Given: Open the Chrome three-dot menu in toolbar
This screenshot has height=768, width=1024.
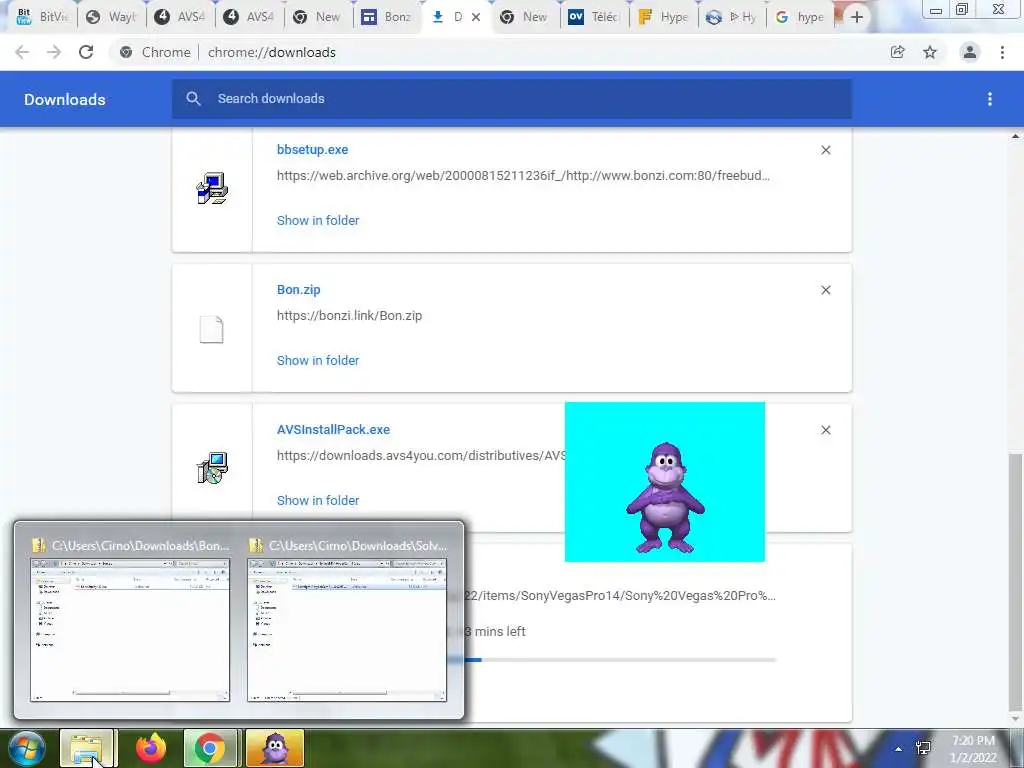Looking at the screenshot, I should coord(1002,52).
